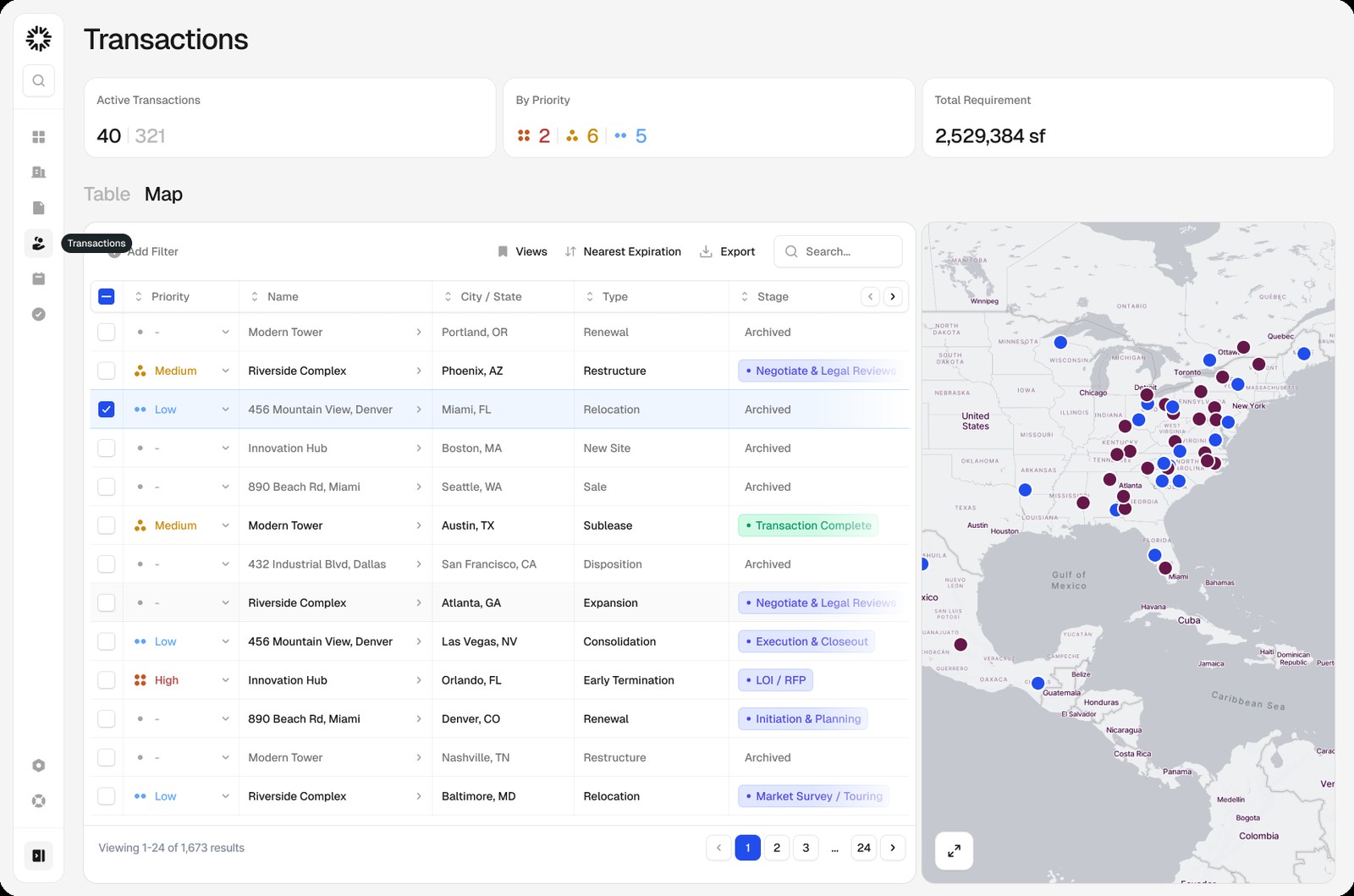Check the Riverside Complex Phoenix row checkbox
This screenshot has height=896, width=1354.
[107, 371]
